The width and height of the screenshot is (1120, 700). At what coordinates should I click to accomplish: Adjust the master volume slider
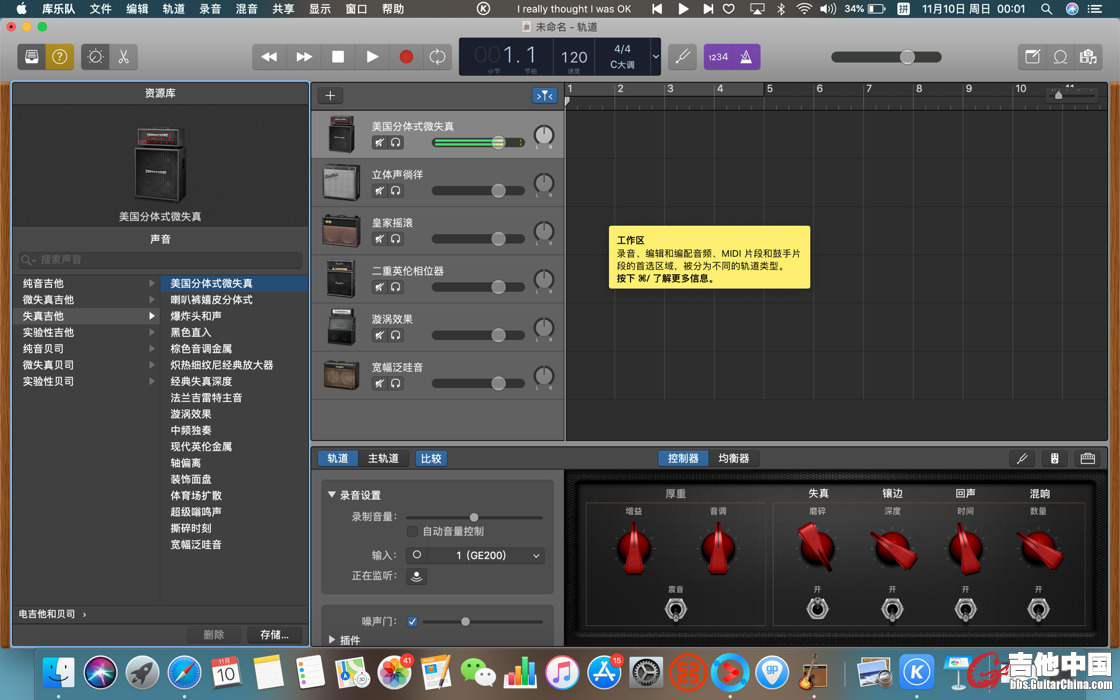pos(886,57)
